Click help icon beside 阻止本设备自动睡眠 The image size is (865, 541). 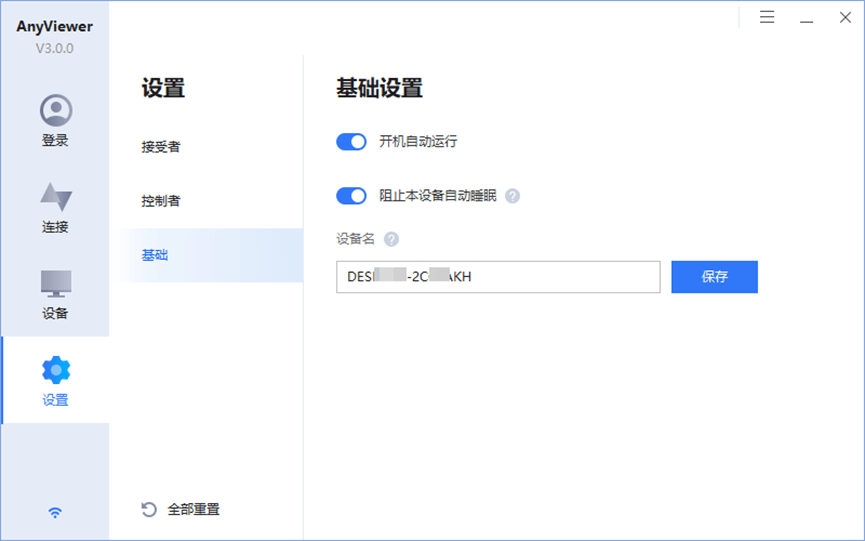click(x=513, y=196)
